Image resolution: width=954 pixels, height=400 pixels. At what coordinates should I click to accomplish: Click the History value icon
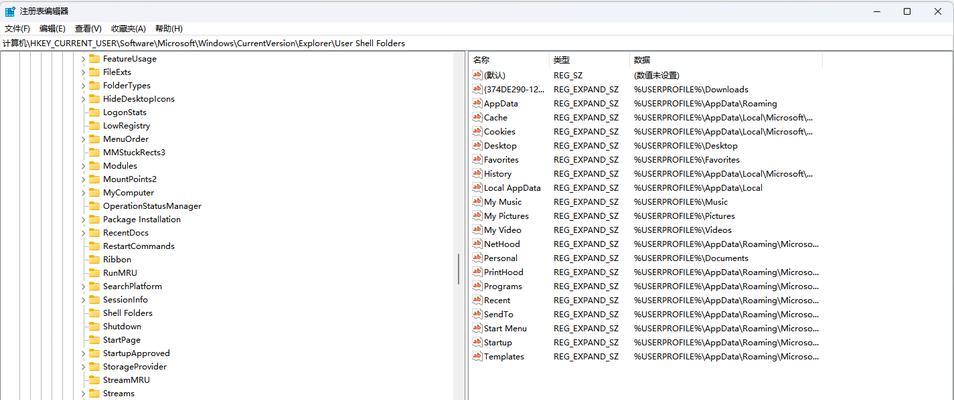click(x=477, y=174)
